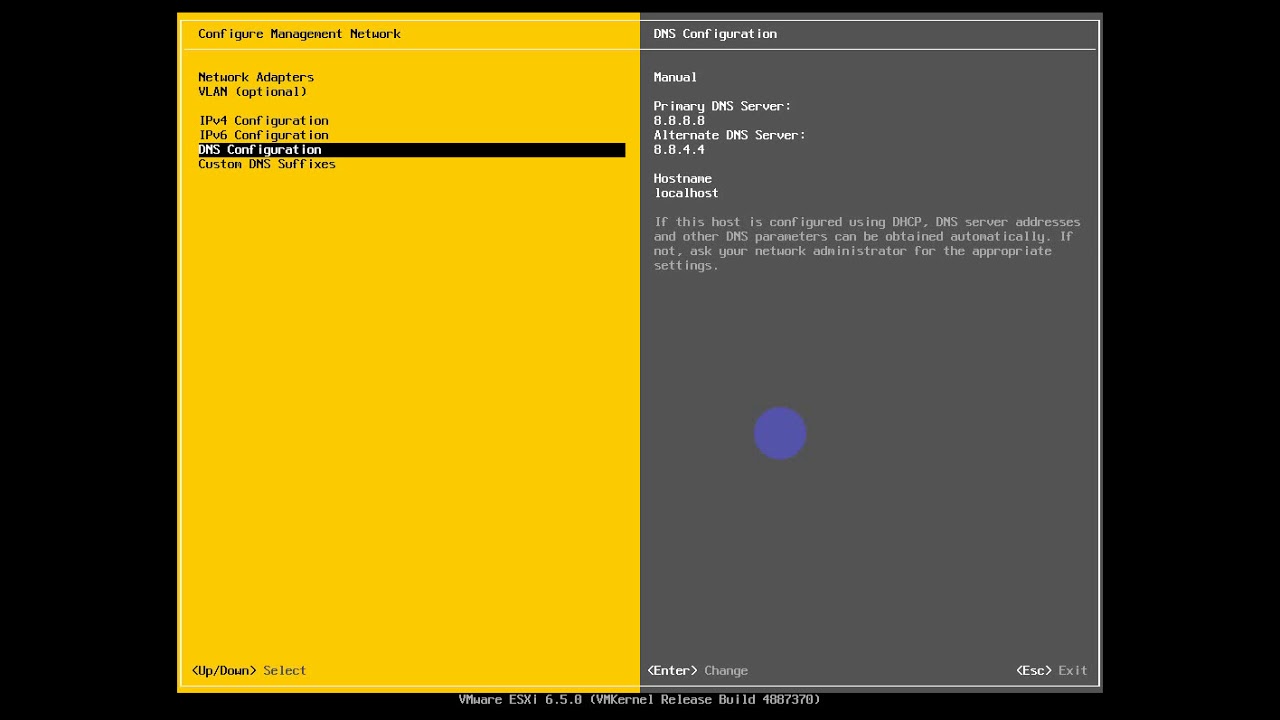Click the Hostname label

[682, 179]
